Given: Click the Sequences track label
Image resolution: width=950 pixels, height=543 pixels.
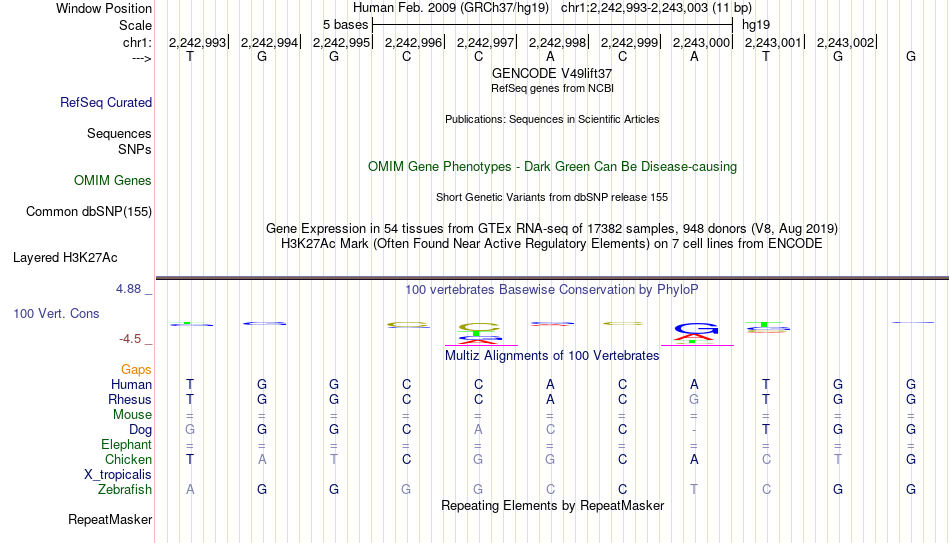Looking at the screenshot, I should (x=119, y=133).
